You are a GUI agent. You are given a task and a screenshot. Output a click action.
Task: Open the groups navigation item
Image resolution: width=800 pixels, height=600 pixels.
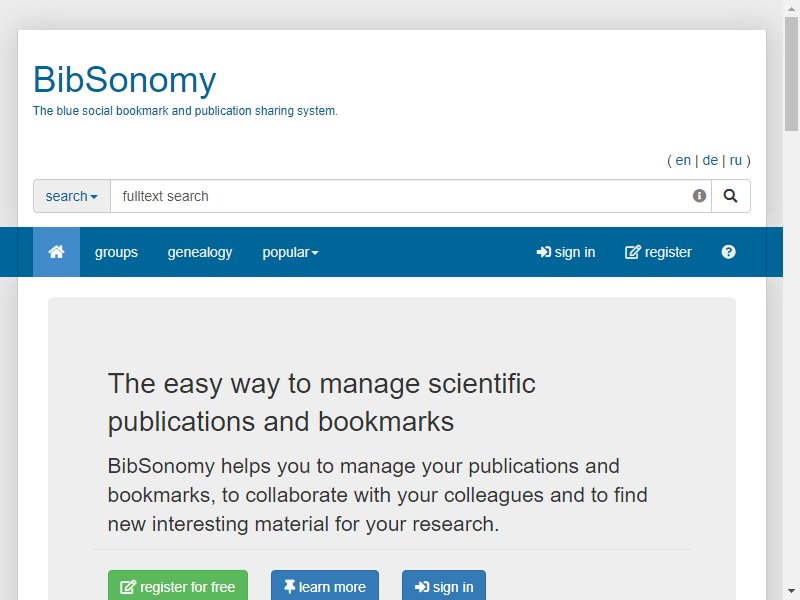pyautogui.click(x=116, y=252)
